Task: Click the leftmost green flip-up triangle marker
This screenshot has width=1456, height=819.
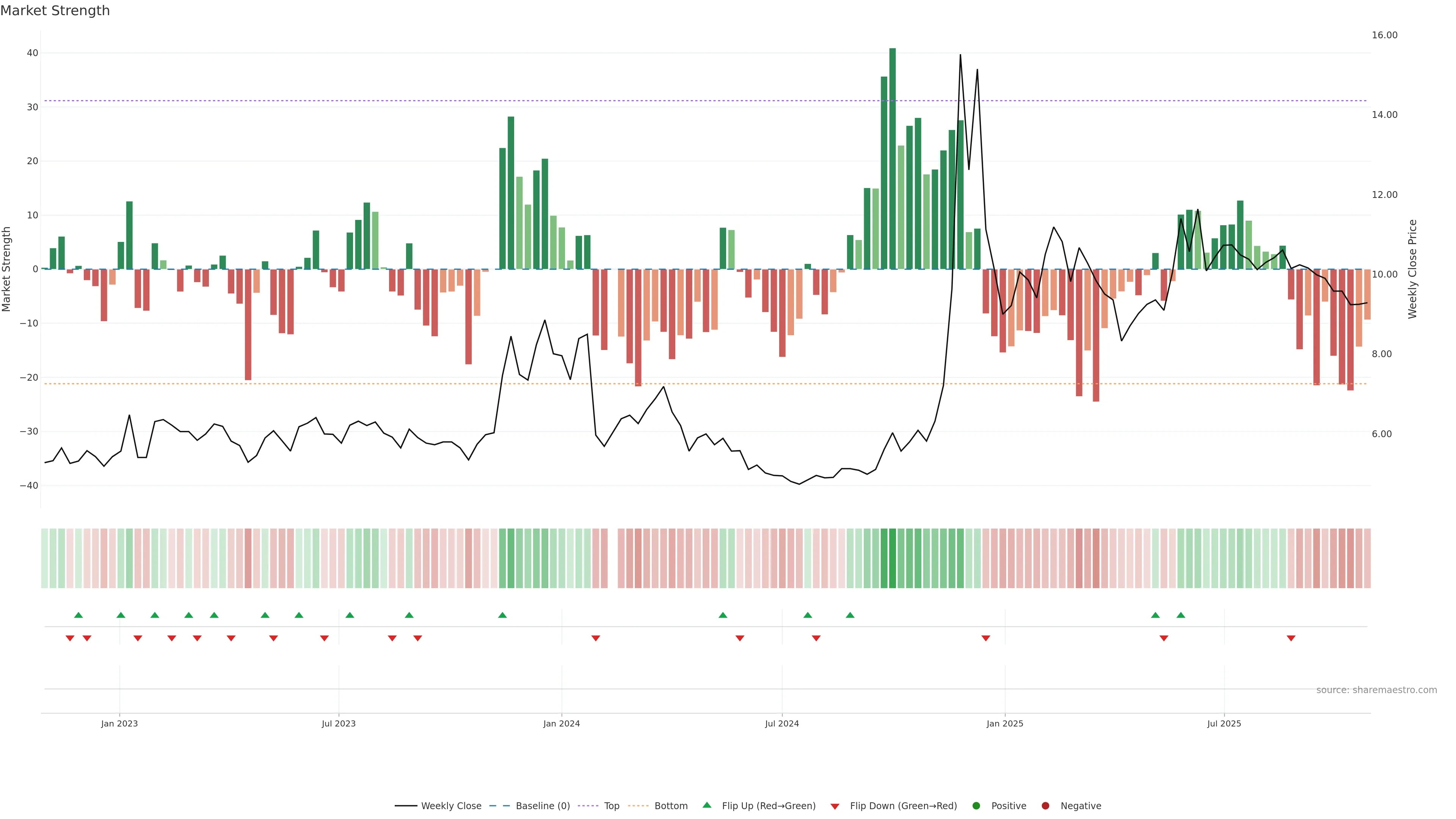Action: pyautogui.click(x=78, y=615)
